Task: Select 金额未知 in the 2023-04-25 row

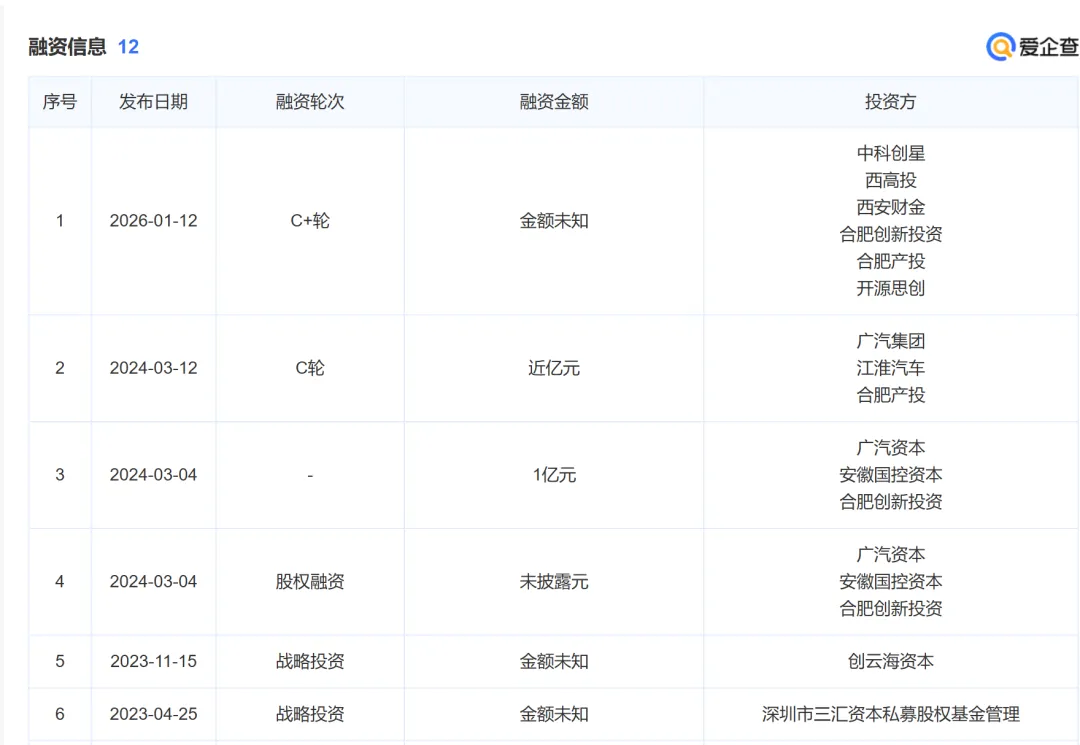Action: click(554, 715)
